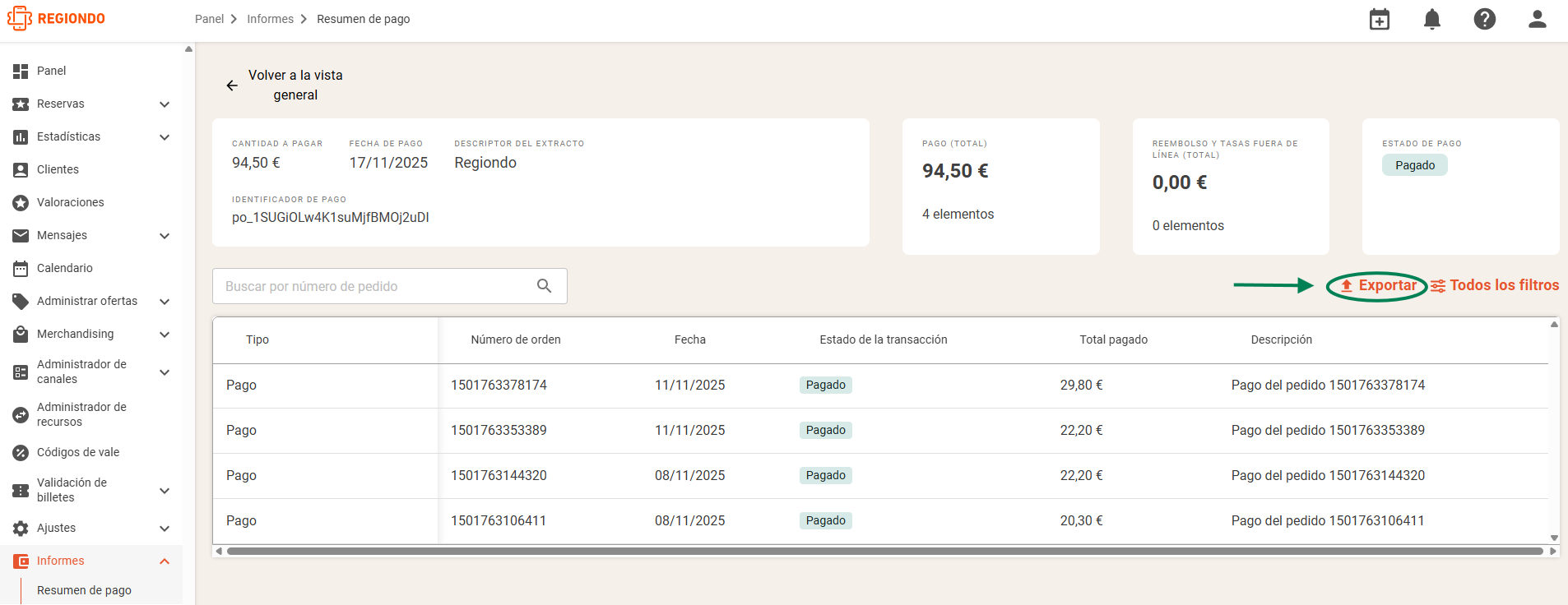This screenshot has width=1568, height=605.
Task: Click the Total pagado column header
Action: (1114, 339)
